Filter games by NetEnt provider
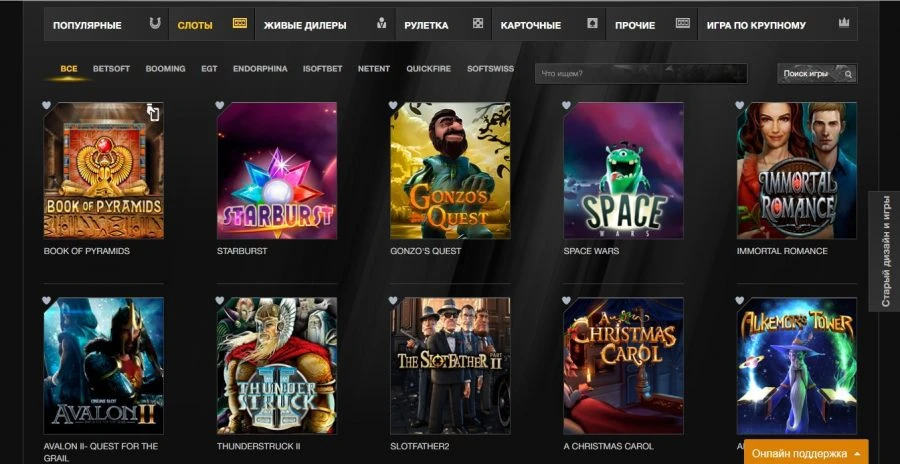This screenshot has height=464, width=900. coord(374,69)
